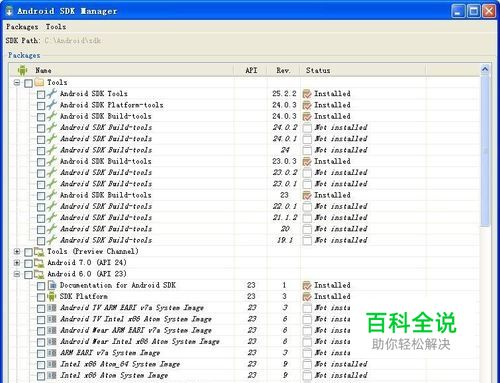The height and width of the screenshot is (383, 500).
Task: Tick the Intel x86 Atom System Image checkbox
Action: (x=41, y=376)
